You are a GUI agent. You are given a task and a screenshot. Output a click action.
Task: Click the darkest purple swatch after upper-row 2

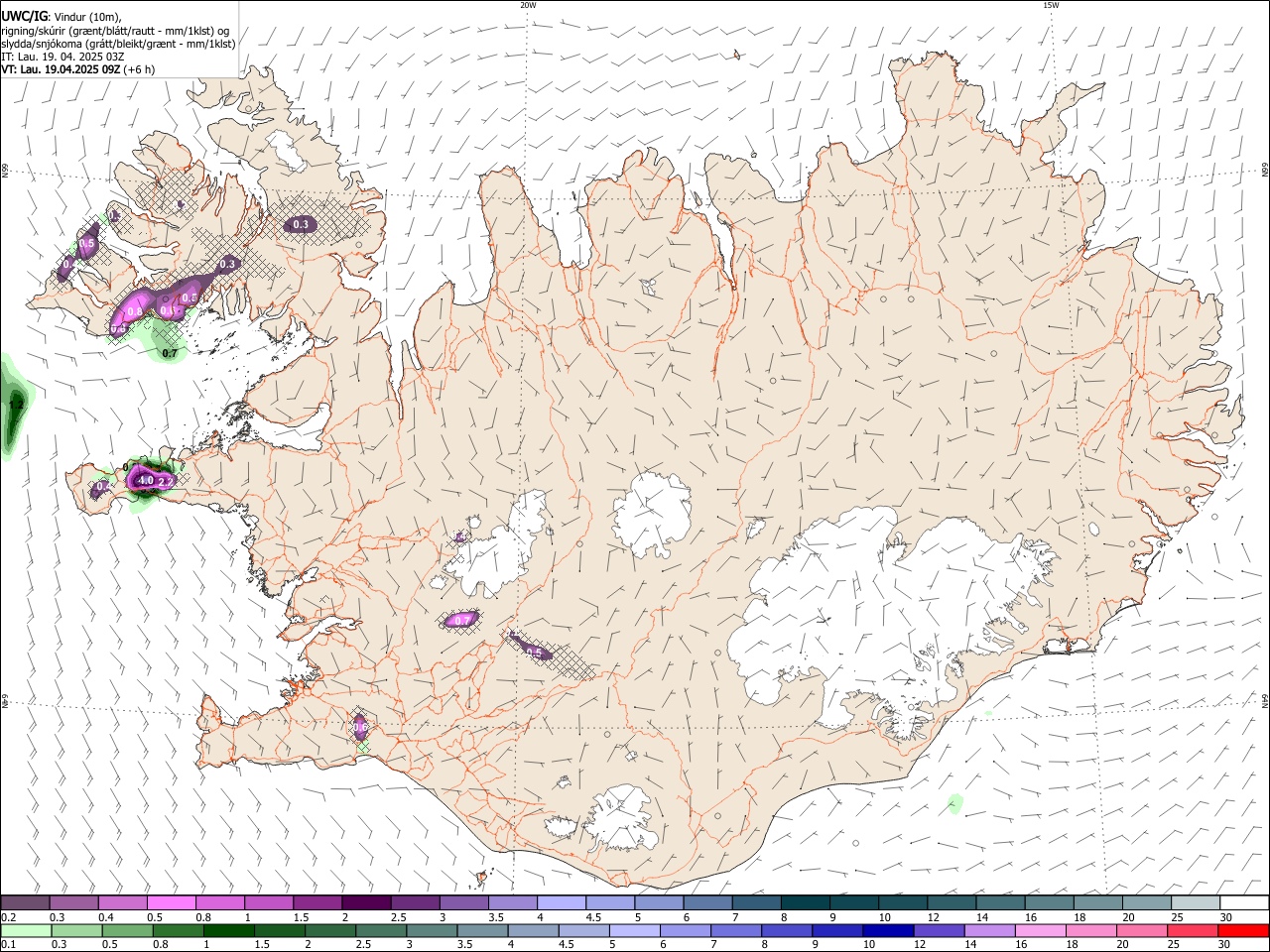366,902
